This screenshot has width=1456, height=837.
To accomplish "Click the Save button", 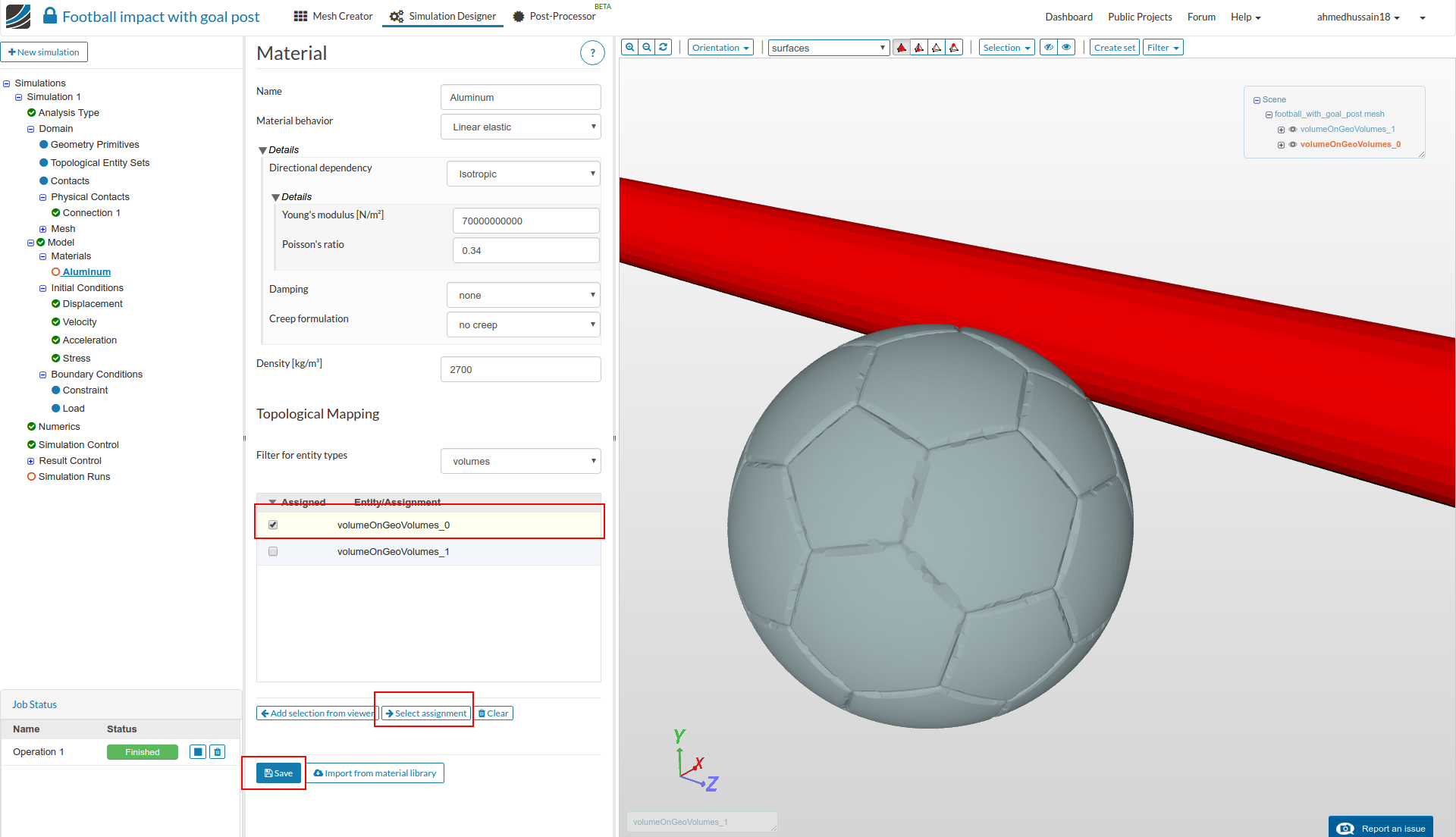I will click(278, 773).
